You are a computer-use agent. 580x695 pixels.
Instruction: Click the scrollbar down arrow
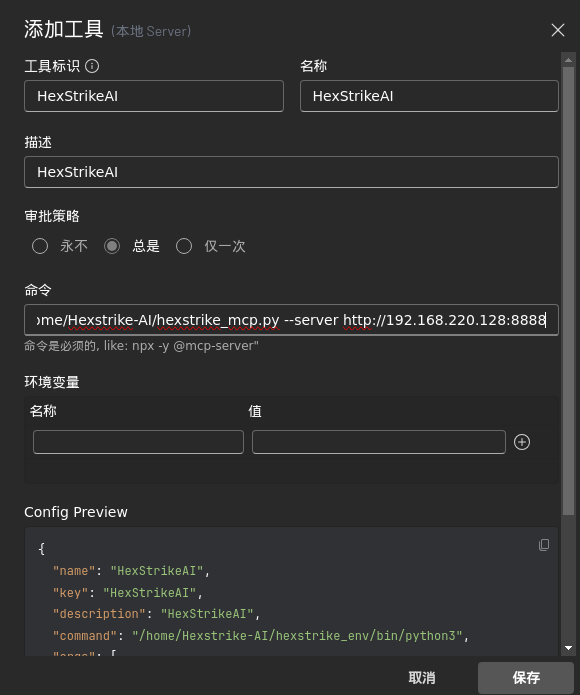click(x=568, y=648)
